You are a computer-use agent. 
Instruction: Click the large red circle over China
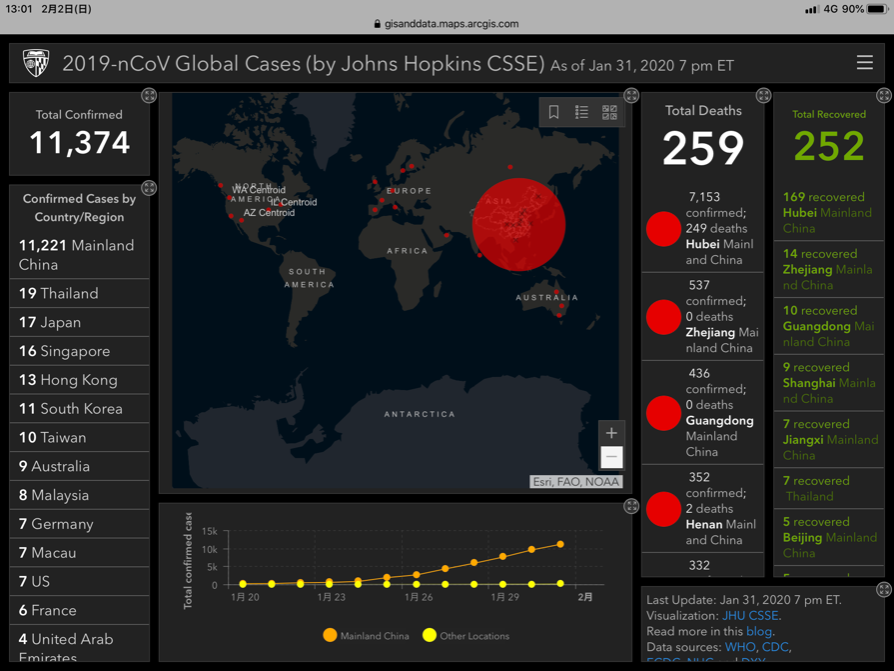(519, 225)
